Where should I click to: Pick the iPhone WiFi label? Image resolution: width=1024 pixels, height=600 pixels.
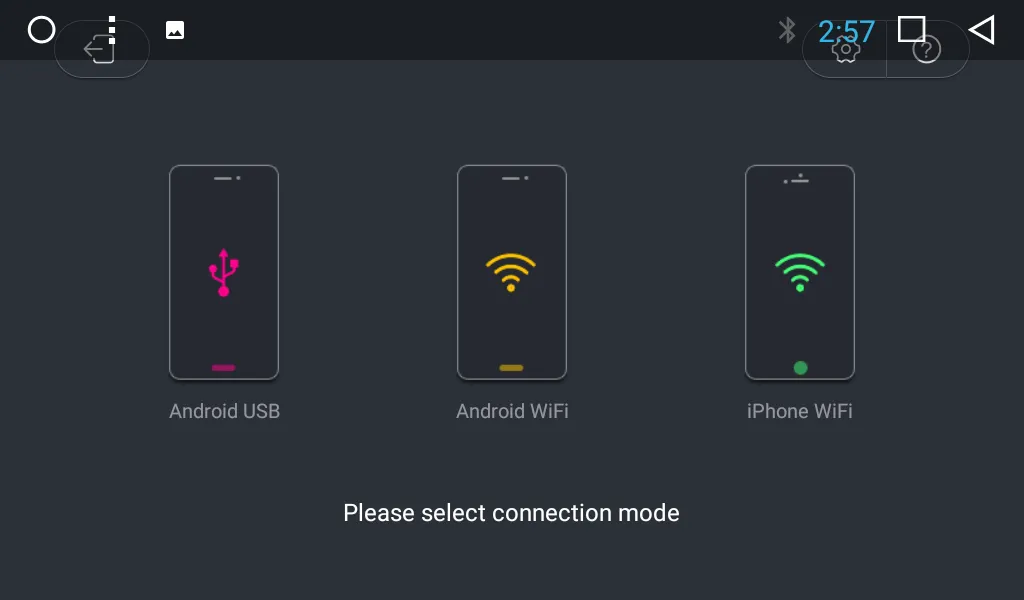pos(800,411)
